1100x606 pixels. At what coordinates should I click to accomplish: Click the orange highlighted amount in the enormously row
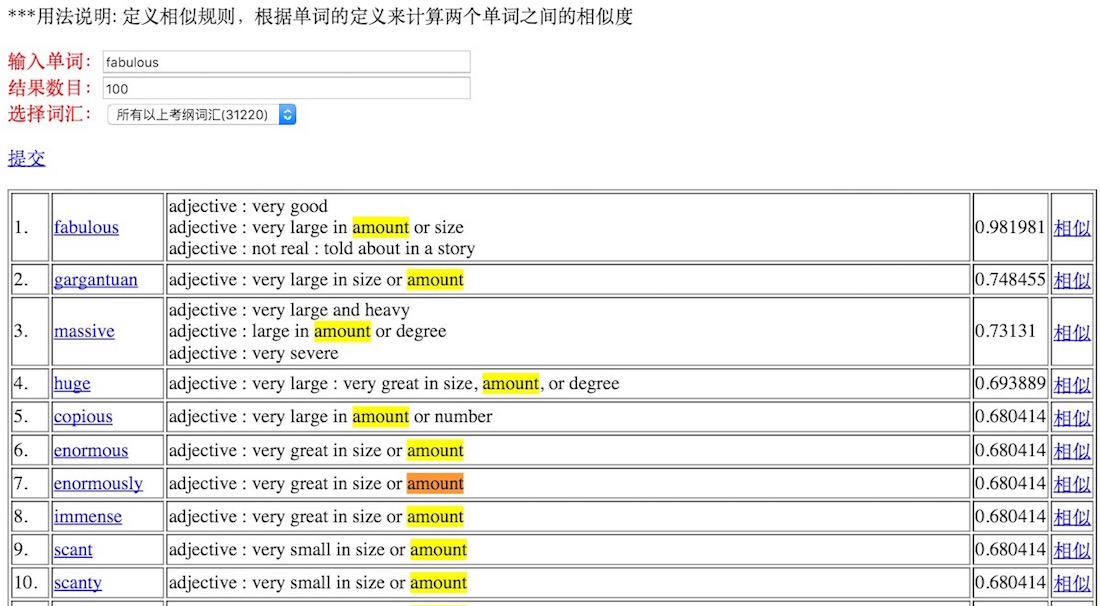pos(435,483)
